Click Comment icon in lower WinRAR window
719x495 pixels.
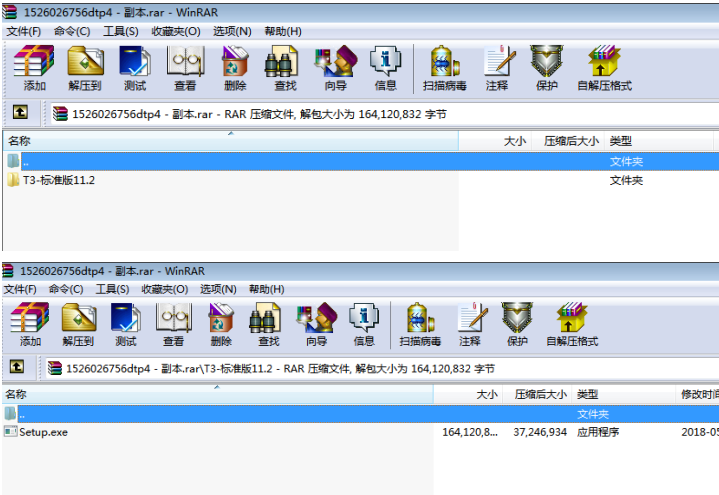pos(470,324)
